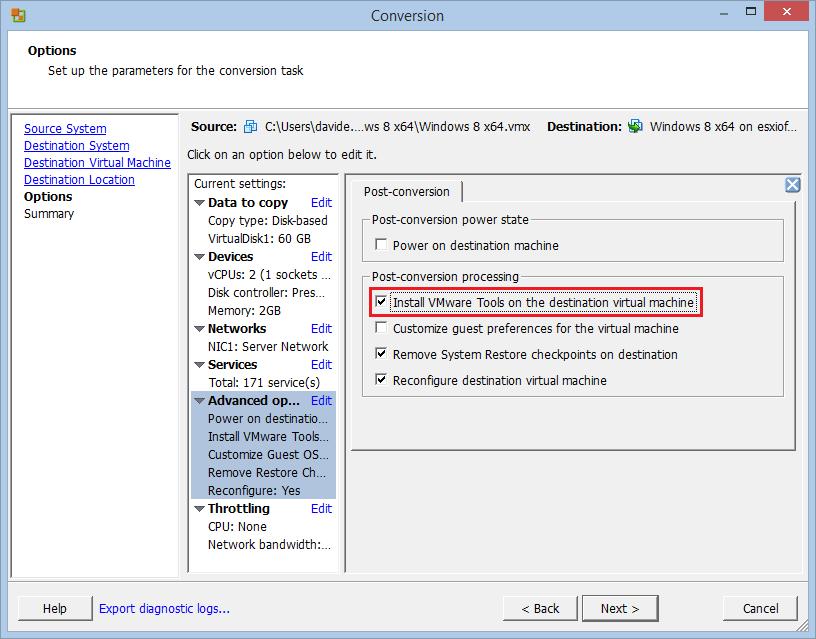Disable "Remove System Restore checkpoints on destination"
Image resolution: width=816 pixels, height=639 pixels.
point(381,353)
